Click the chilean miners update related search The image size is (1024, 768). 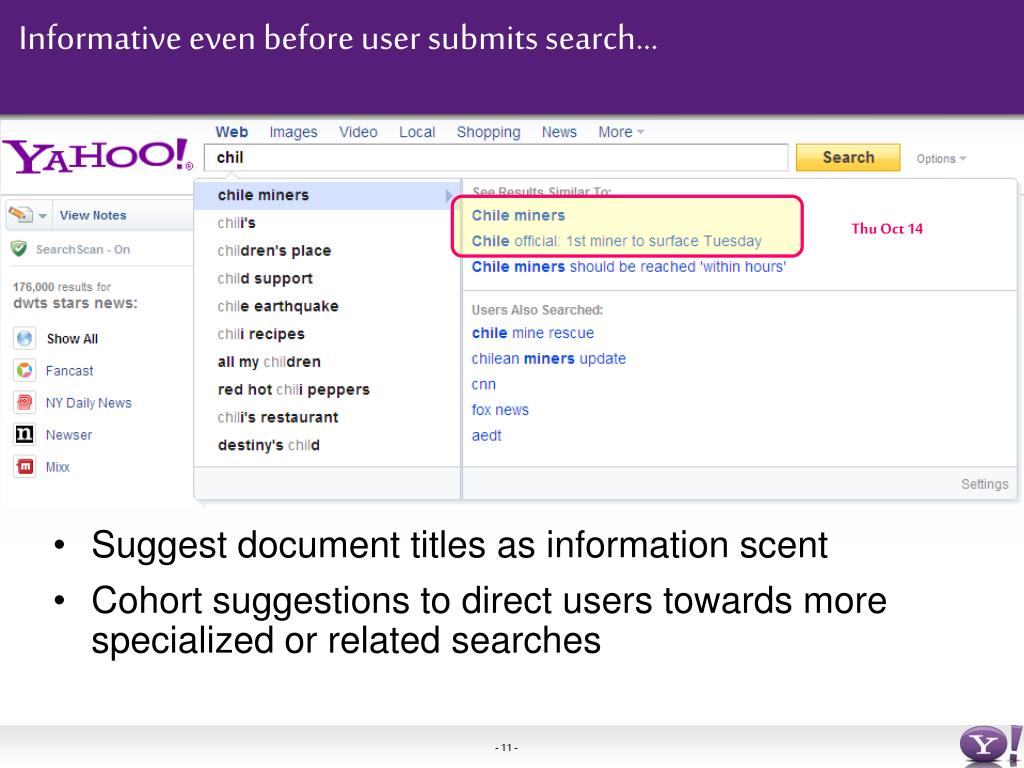(549, 359)
